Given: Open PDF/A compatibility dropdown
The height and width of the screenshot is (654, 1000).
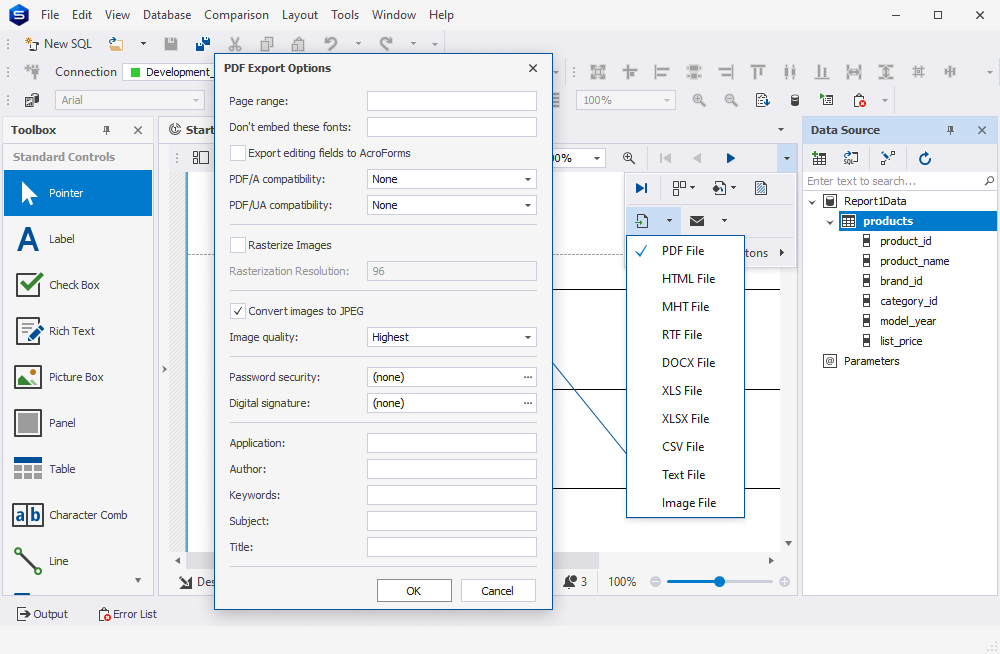Looking at the screenshot, I should click(x=527, y=179).
